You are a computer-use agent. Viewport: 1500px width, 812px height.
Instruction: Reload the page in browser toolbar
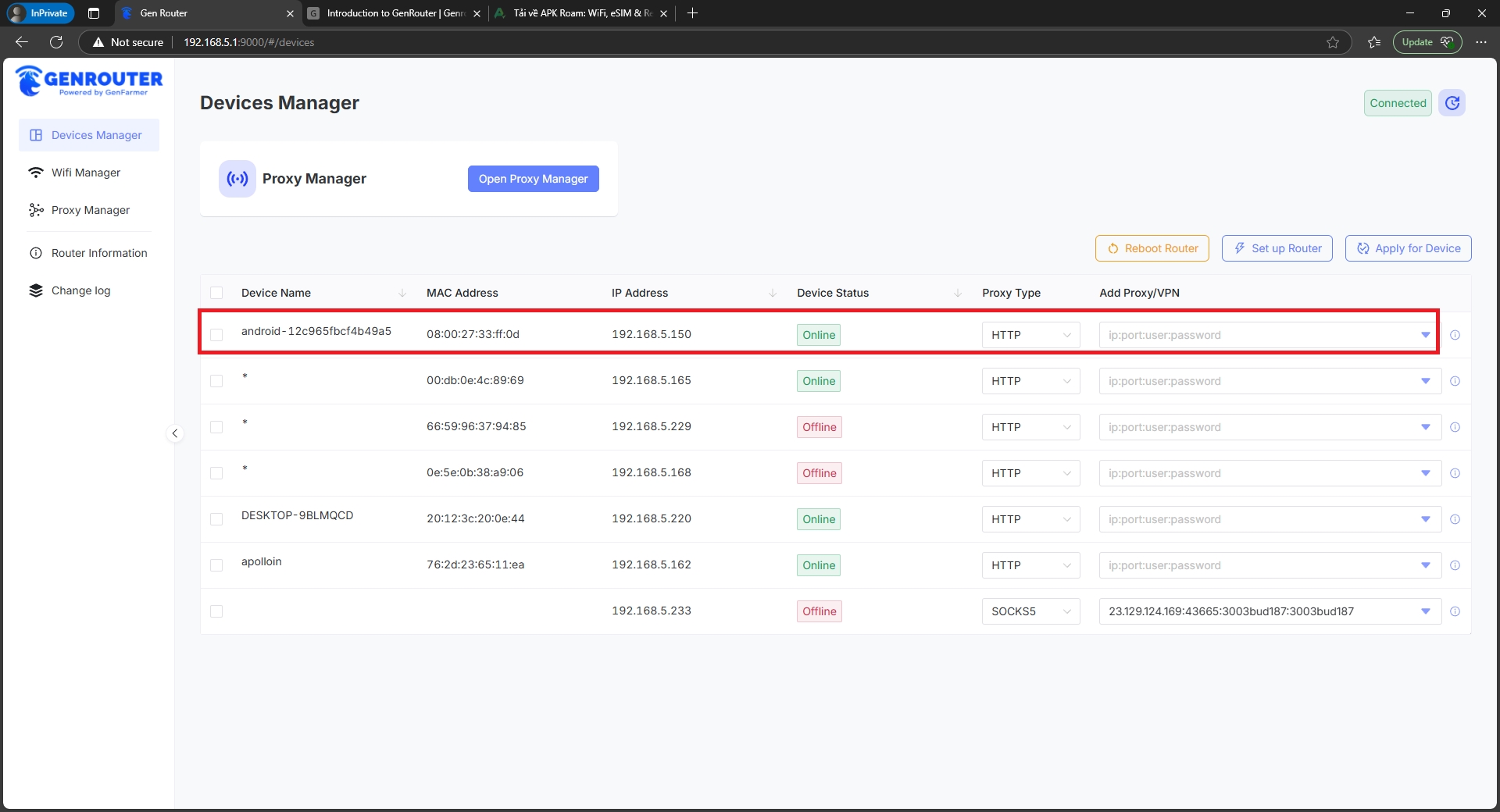pos(56,42)
